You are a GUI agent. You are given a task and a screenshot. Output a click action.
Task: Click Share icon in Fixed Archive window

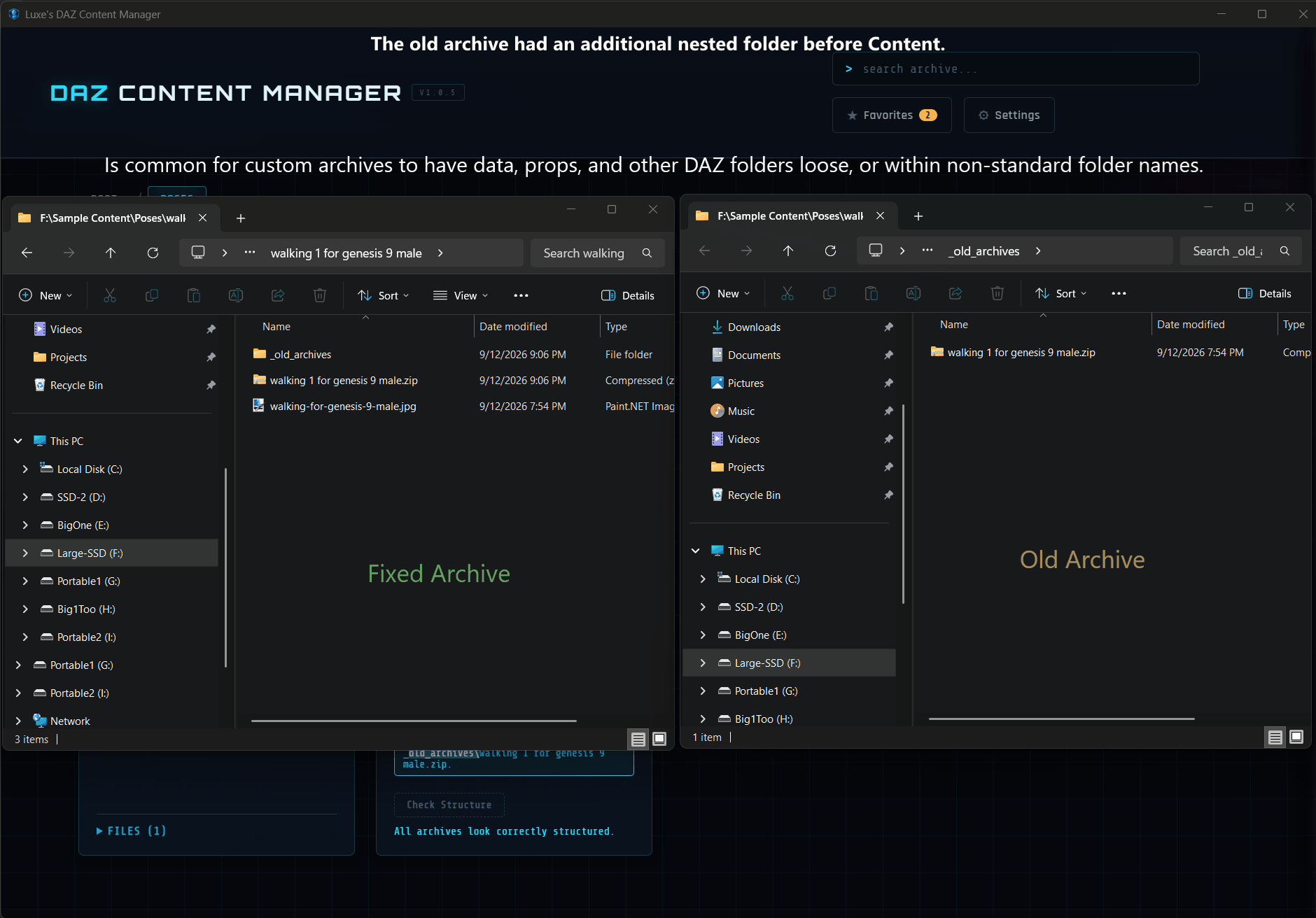pyautogui.click(x=278, y=295)
